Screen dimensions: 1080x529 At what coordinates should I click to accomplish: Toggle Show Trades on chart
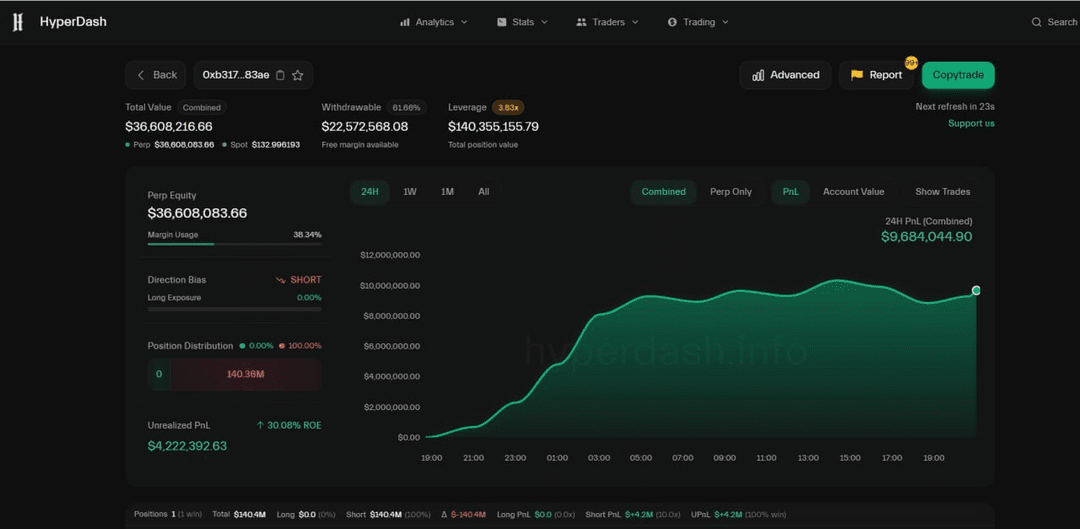(942, 192)
